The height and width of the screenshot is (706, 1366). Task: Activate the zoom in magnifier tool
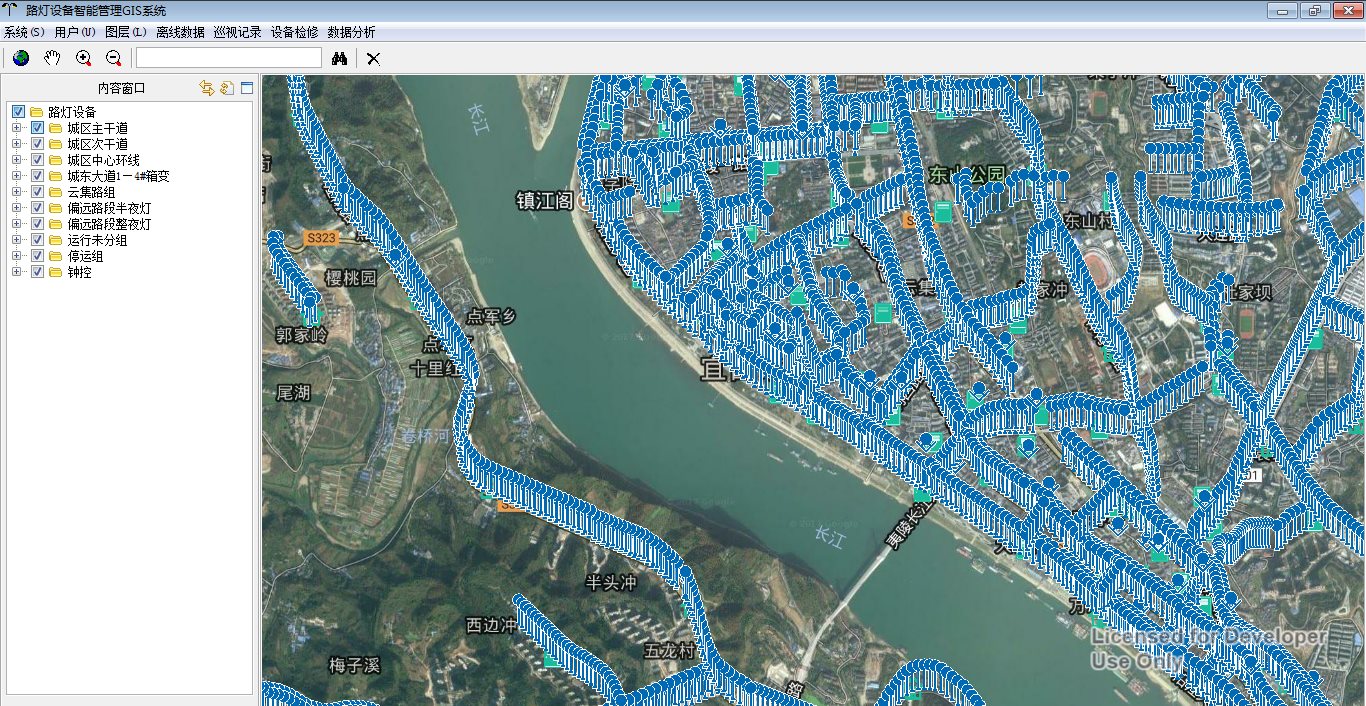coord(83,58)
